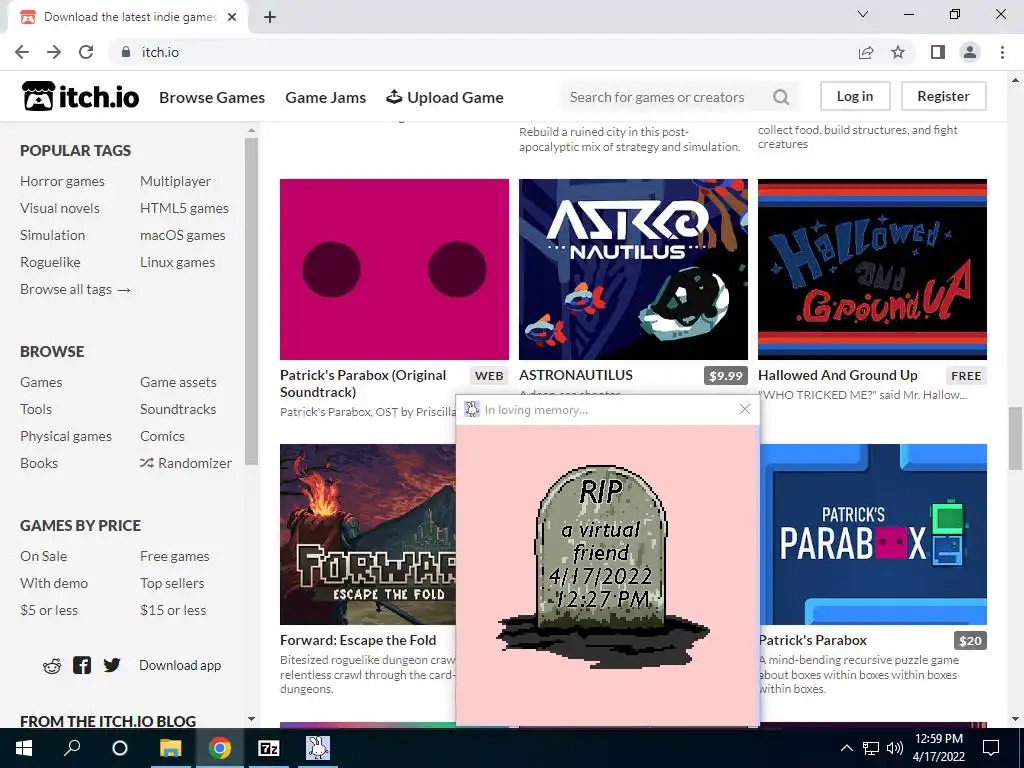Browse Soundtracks
Image resolution: width=1024 pixels, height=768 pixels.
tap(178, 409)
